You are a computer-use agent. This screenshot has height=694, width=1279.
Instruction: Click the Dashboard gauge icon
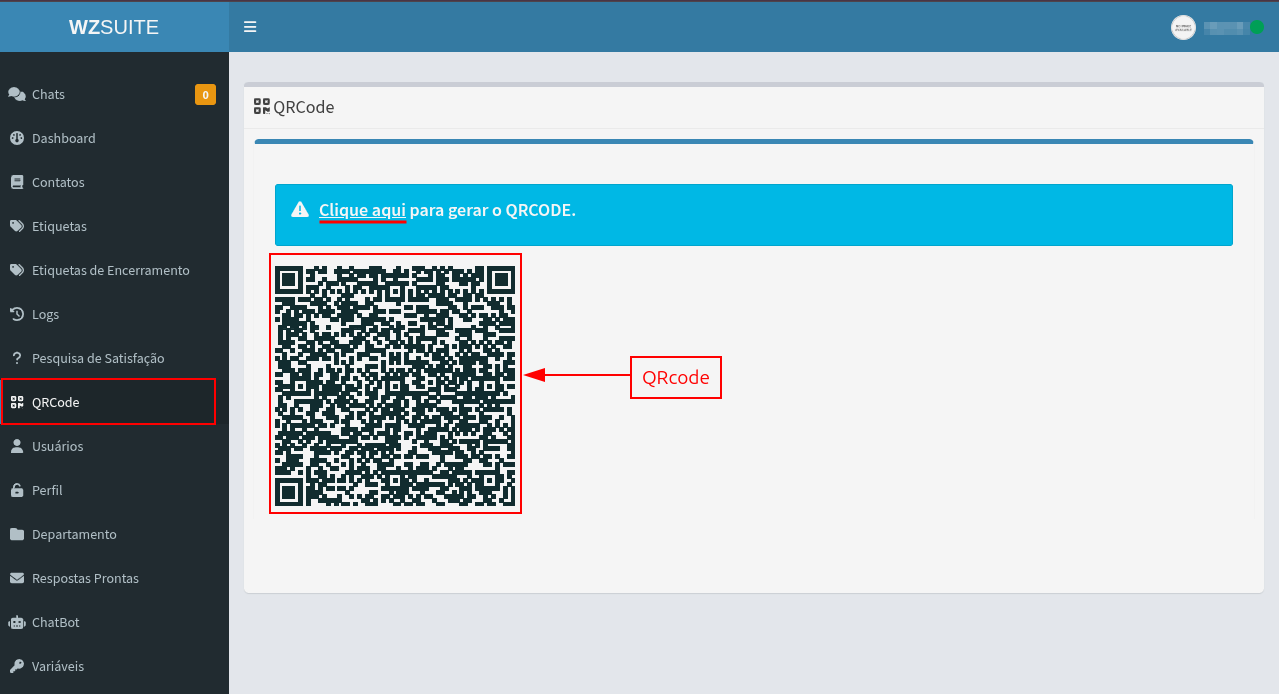pos(17,138)
